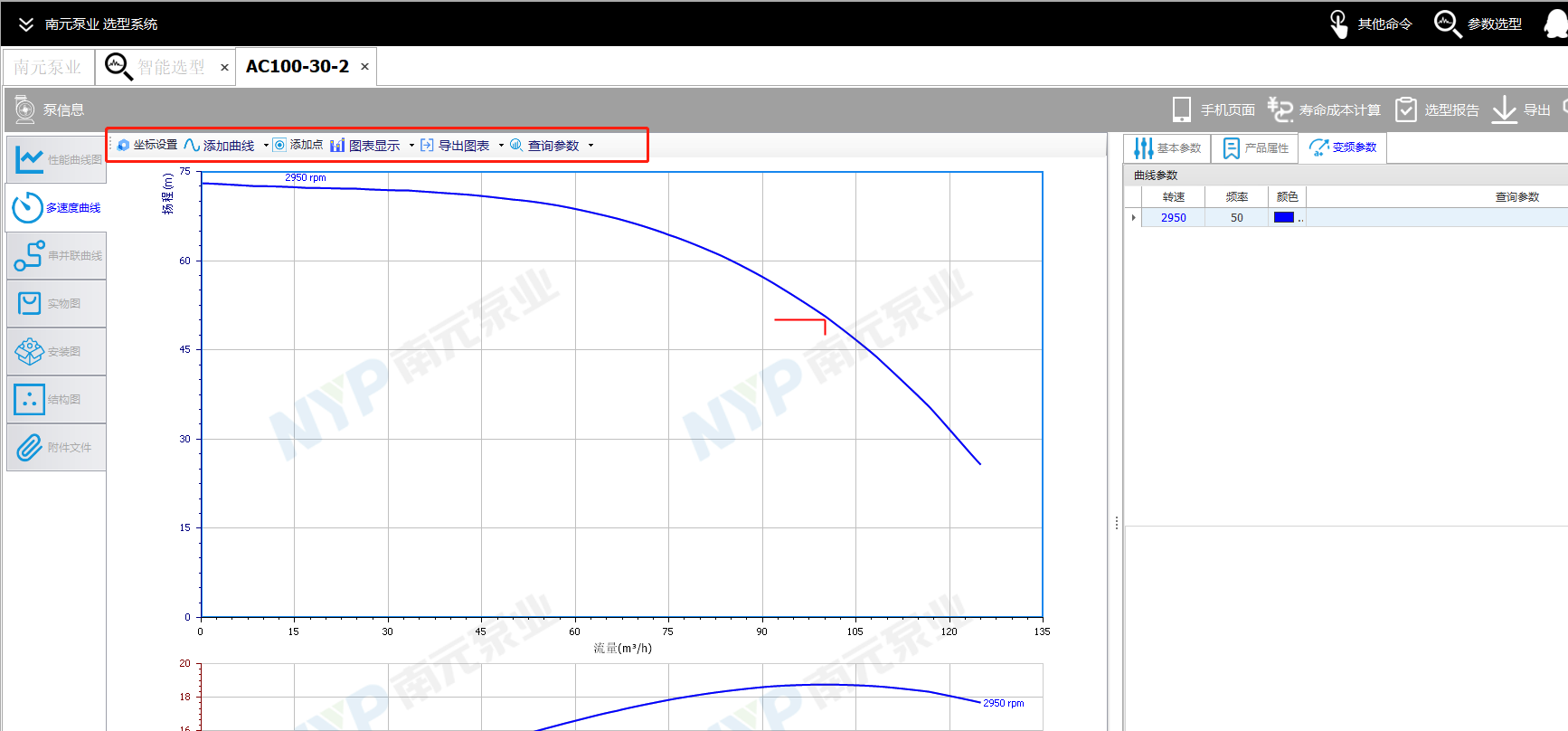Close the AC100-30-2 tab
The height and width of the screenshot is (731, 1568).
coord(364,67)
